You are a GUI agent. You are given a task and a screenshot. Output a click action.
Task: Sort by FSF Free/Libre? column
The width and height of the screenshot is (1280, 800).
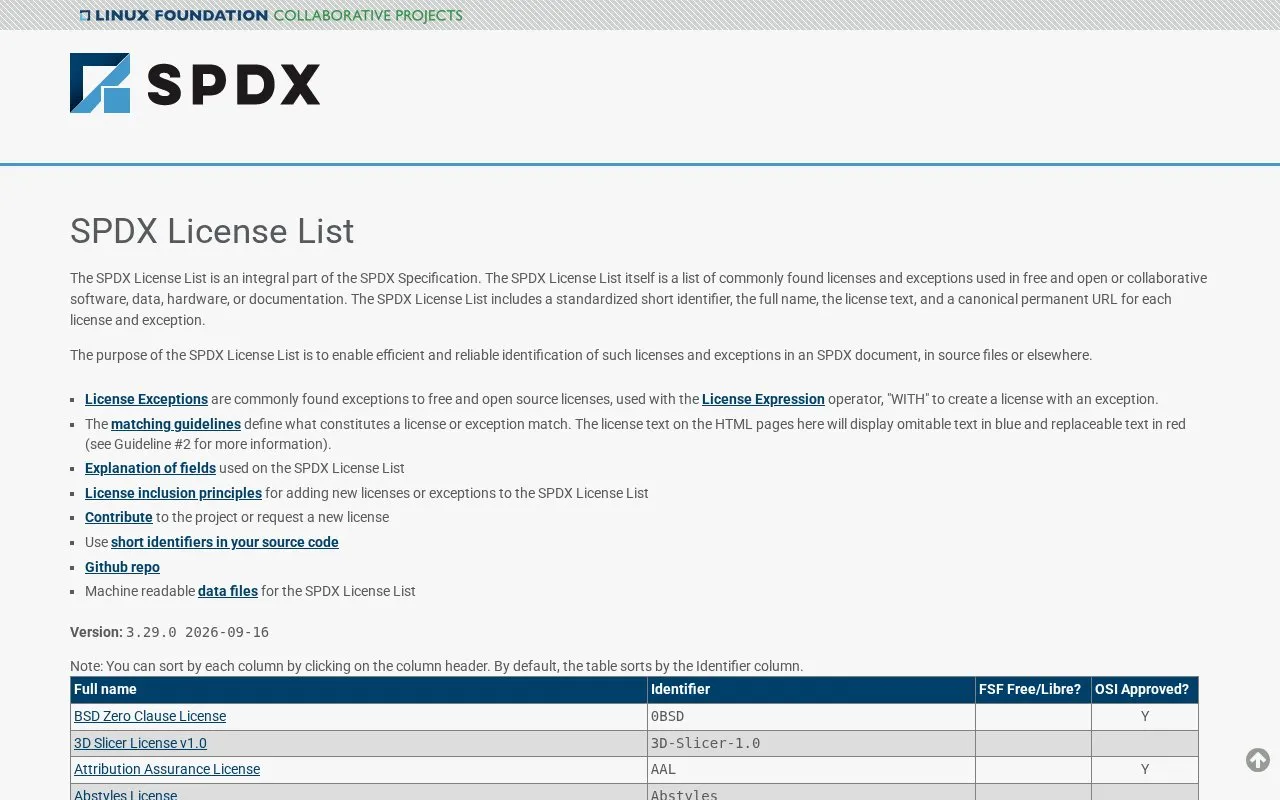[1033, 689]
